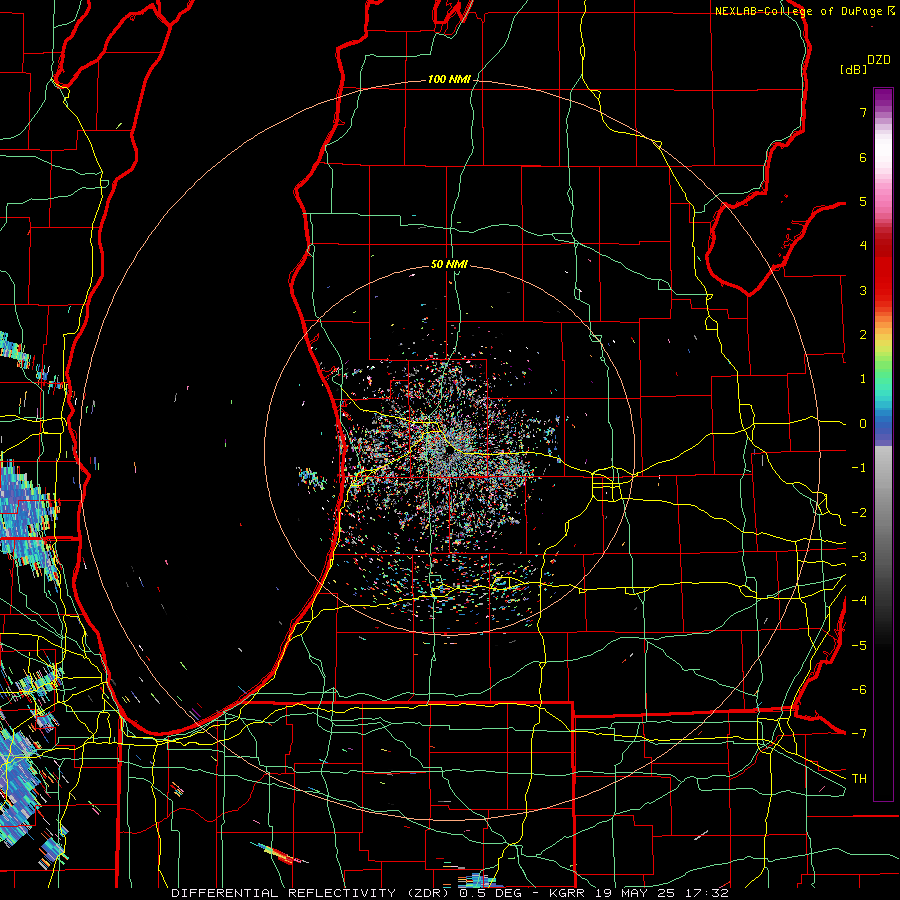Click the -5 value on color scale
This screenshot has height=900, width=900.
coord(859,645)
